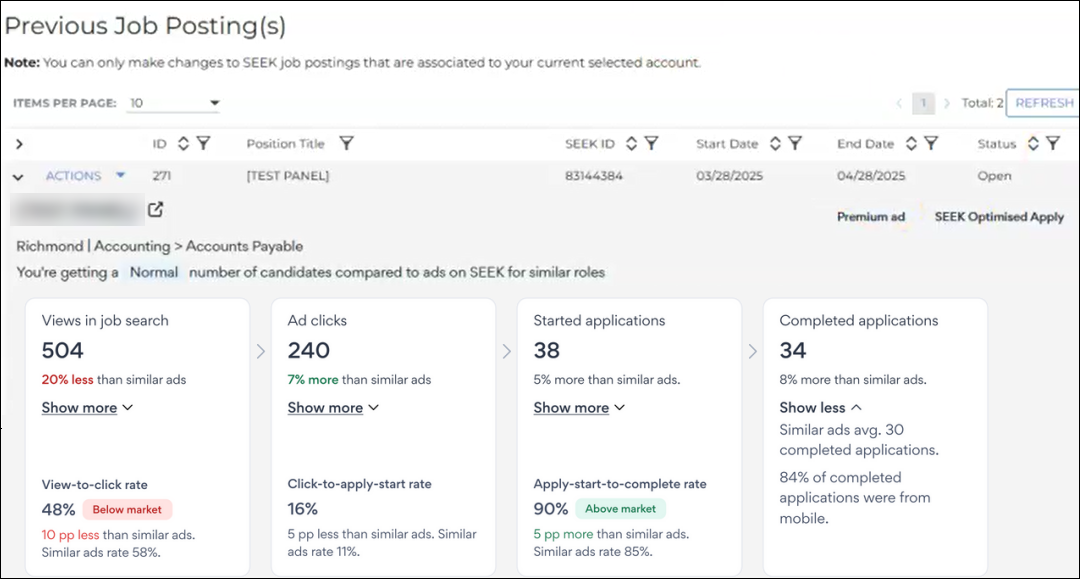Collapse the expanded row for job 271

(x=18, y=177)
